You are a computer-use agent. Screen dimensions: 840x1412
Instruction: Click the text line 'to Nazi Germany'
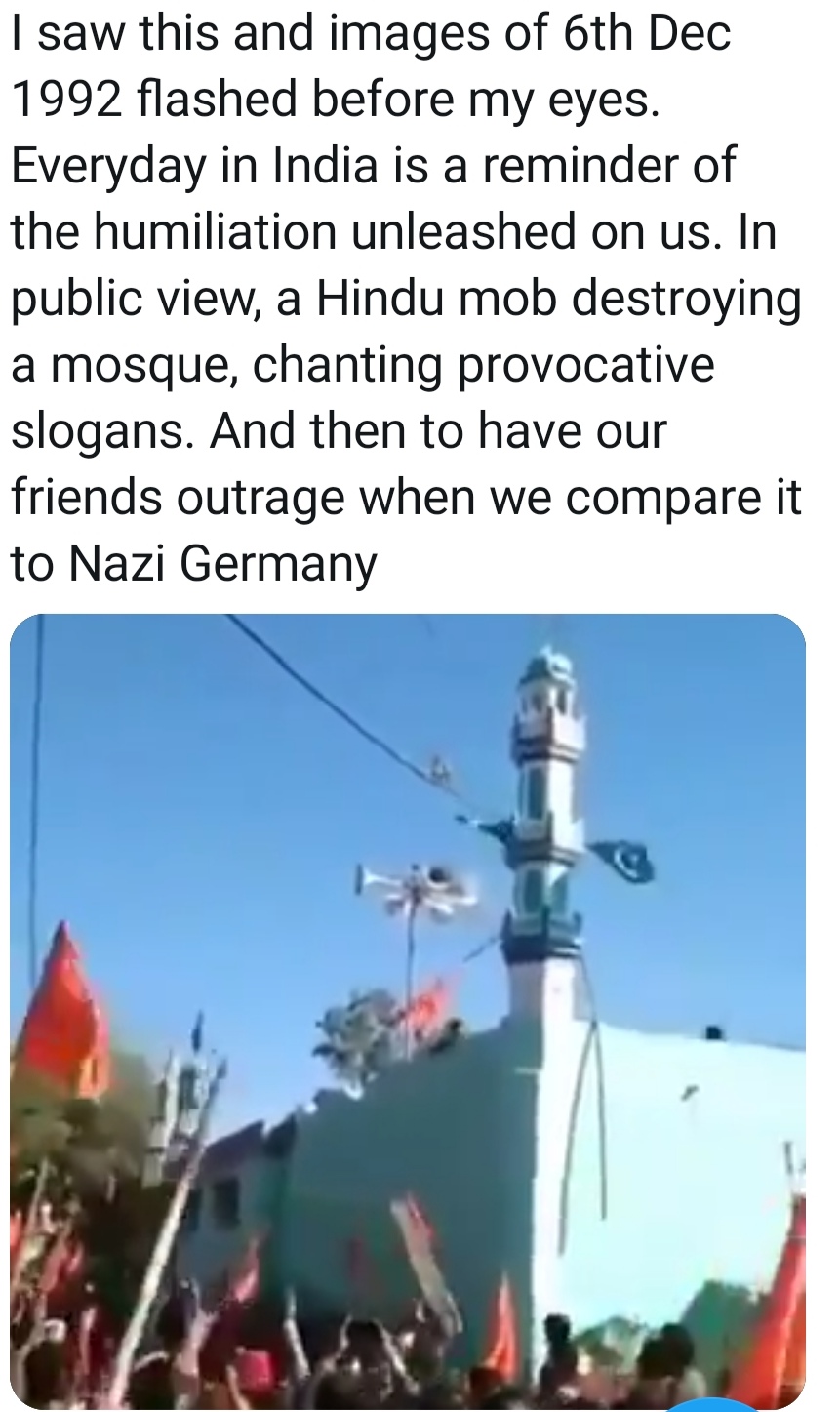point(193,564)
